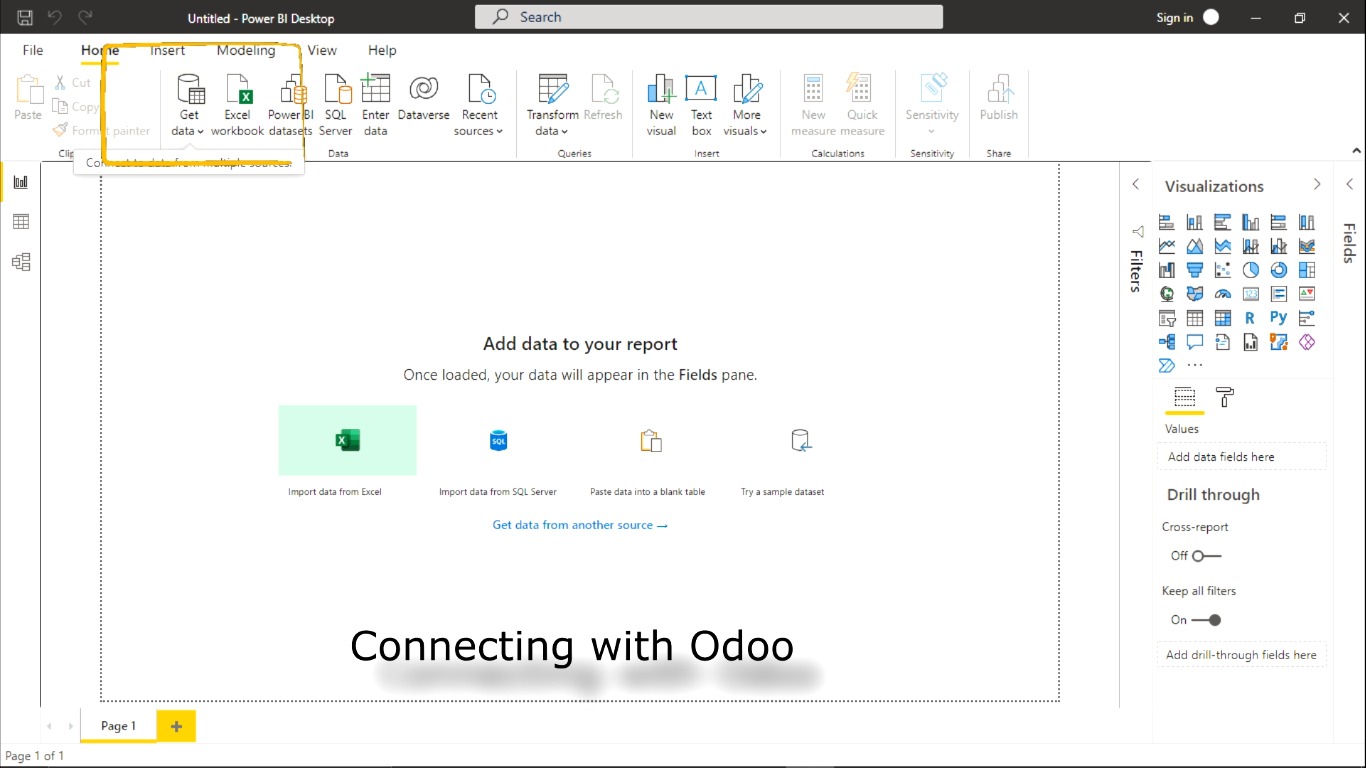Expand the Filters pane
Image resolution: width=1366 pixels, height=768 pixels.
1136,185
